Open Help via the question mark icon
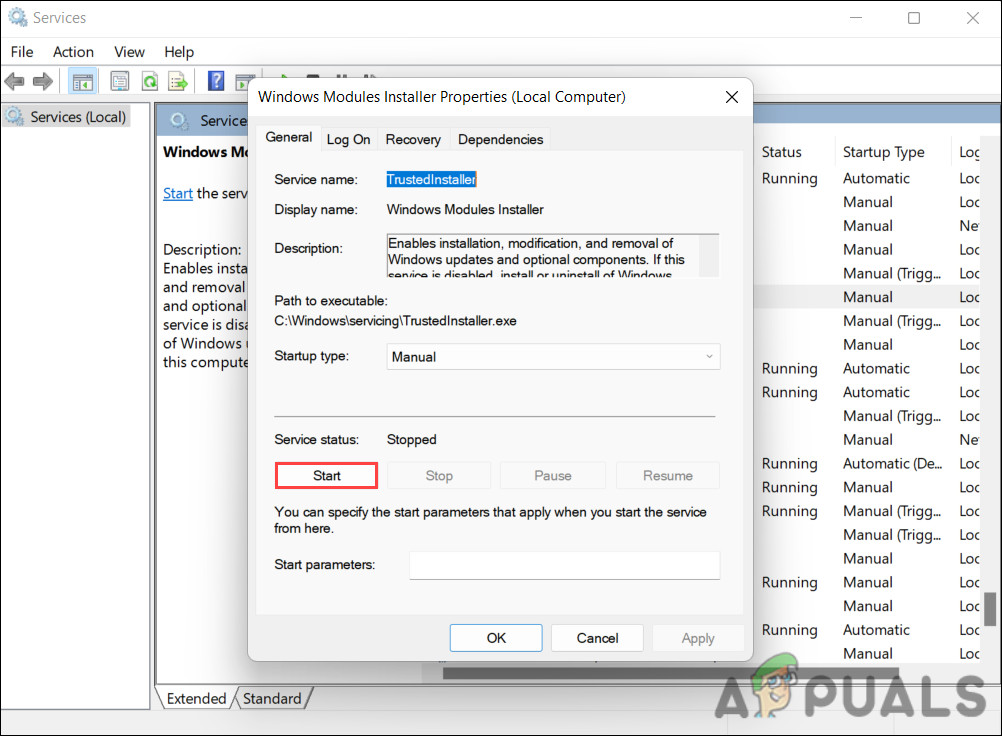Image resolution: width=1002 pixels, height=736 pixels. [216, 81]
